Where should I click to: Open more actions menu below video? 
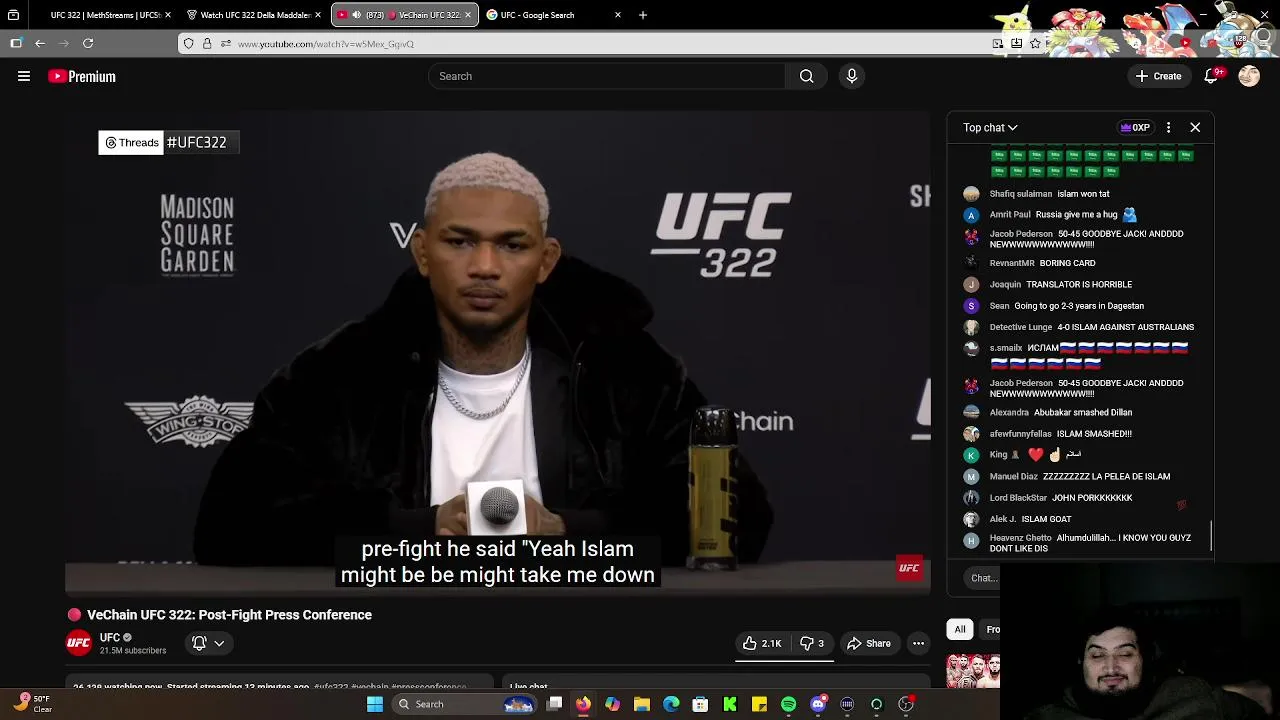click(918, 643)
